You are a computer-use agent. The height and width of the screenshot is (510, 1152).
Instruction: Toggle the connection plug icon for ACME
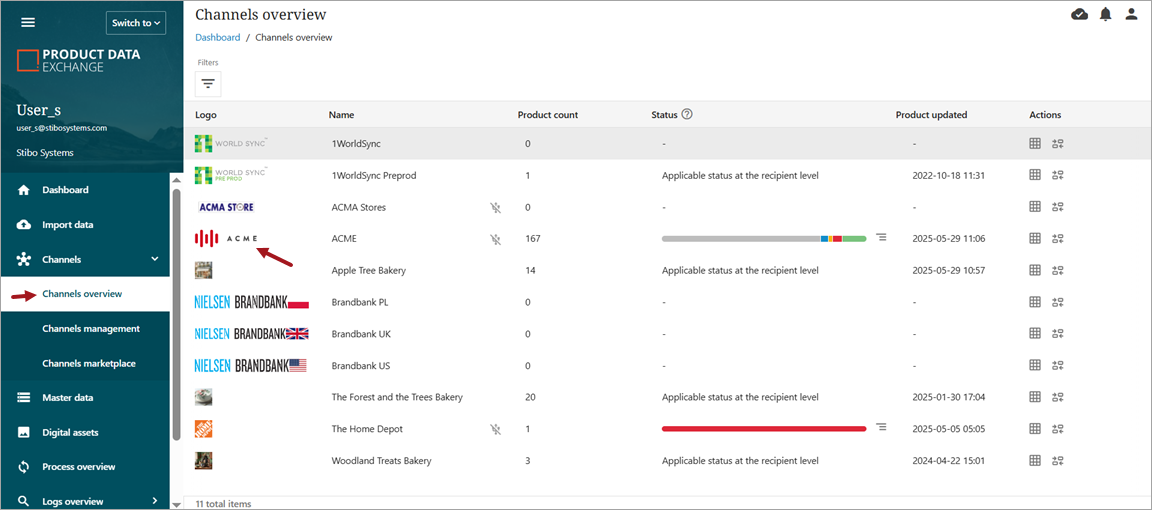click(x=495, y=239)
